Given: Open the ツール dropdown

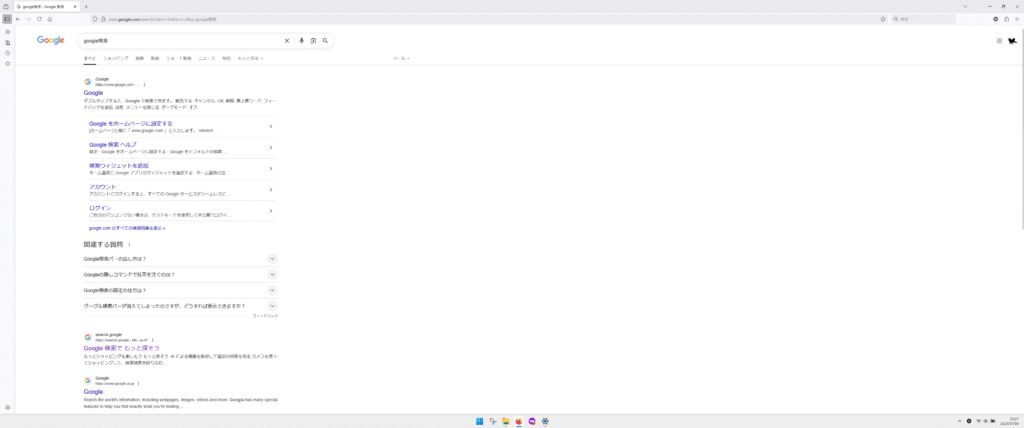Looking at the screenshot, I should tap(401, 58).
